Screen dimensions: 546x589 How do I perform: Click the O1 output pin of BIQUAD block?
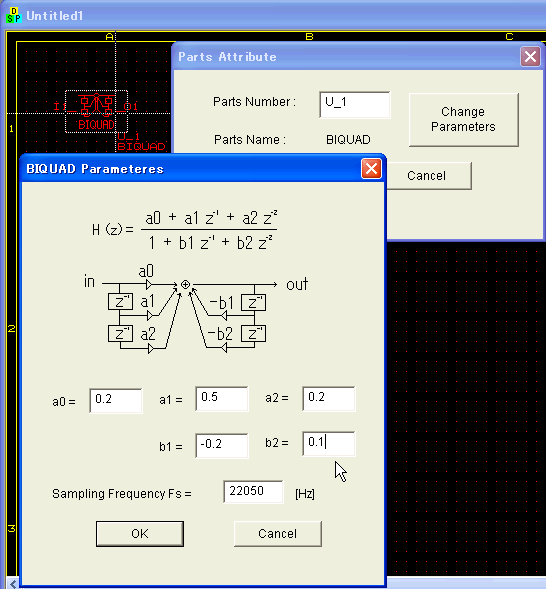coord(130,107)
